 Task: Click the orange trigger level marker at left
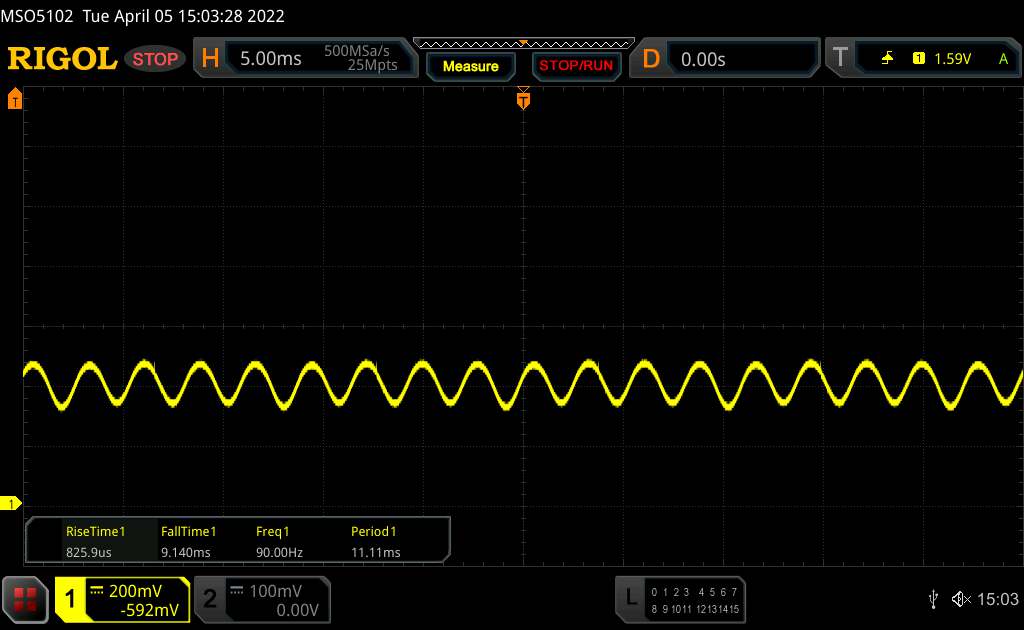[14, 99]
